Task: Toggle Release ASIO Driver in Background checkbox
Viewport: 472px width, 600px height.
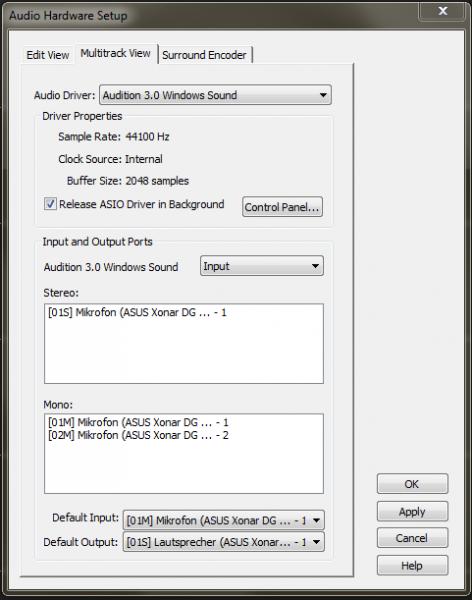Action: (50, 204)
